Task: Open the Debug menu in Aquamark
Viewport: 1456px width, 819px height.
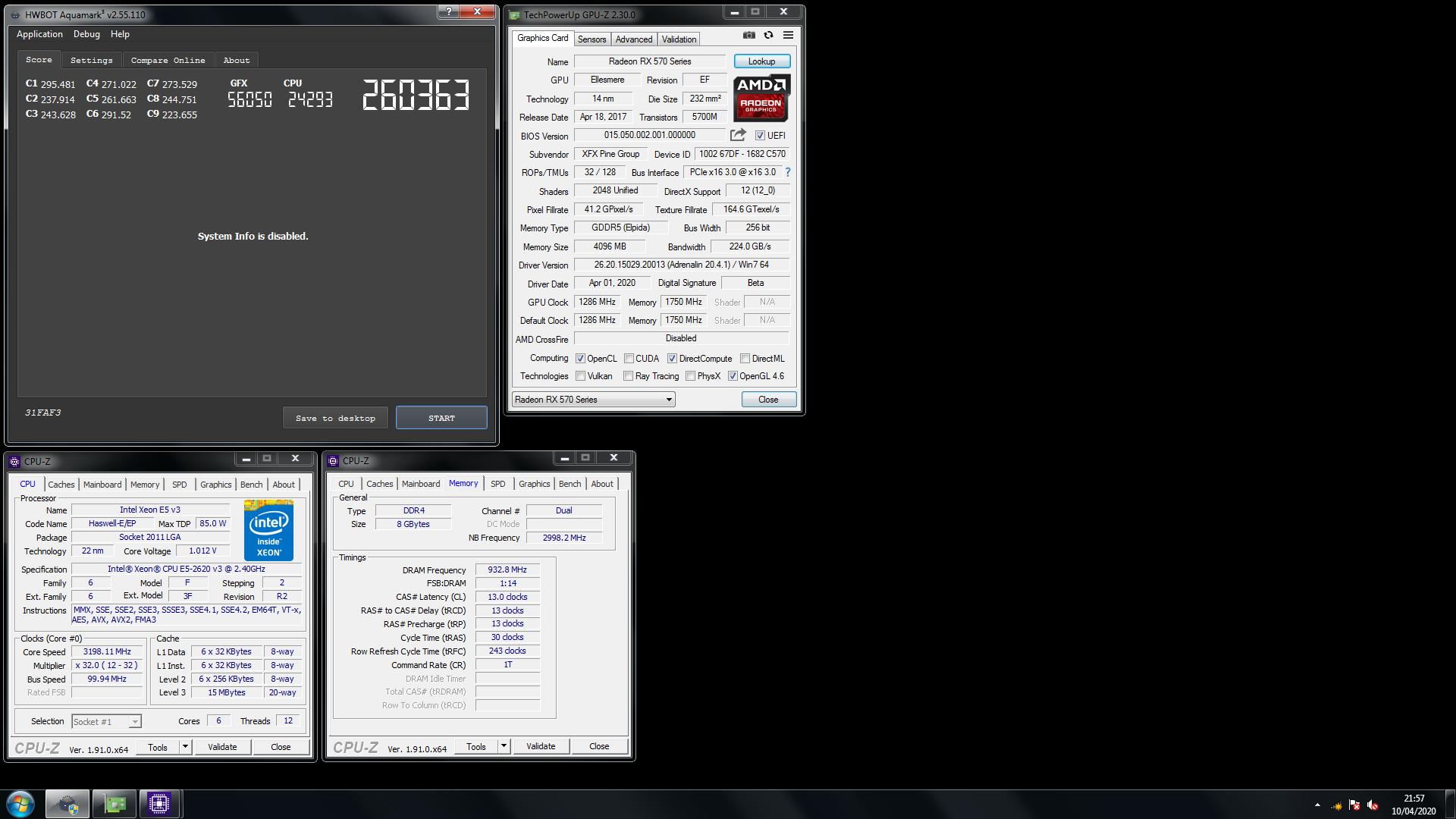Action: 86,34
